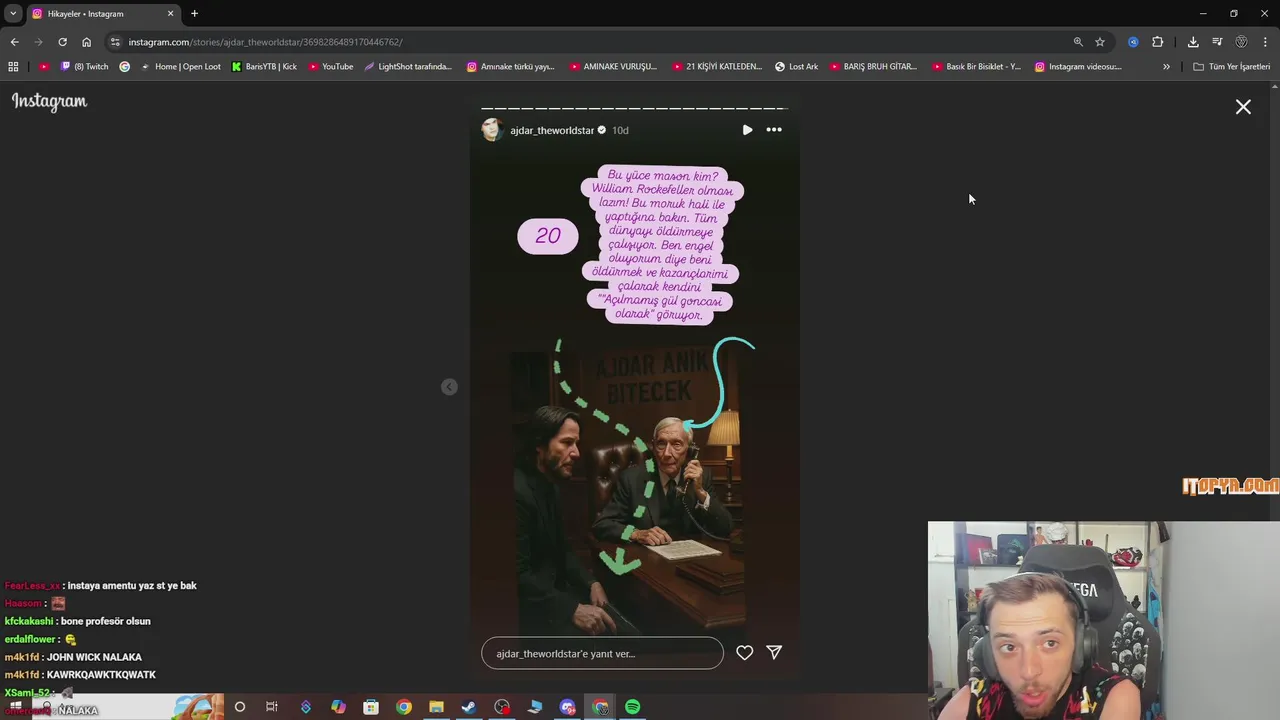Viewport: 1280px width, 720px height.
Task: Open the LightShot tarafında bookmark
Action: pos(408,67)
